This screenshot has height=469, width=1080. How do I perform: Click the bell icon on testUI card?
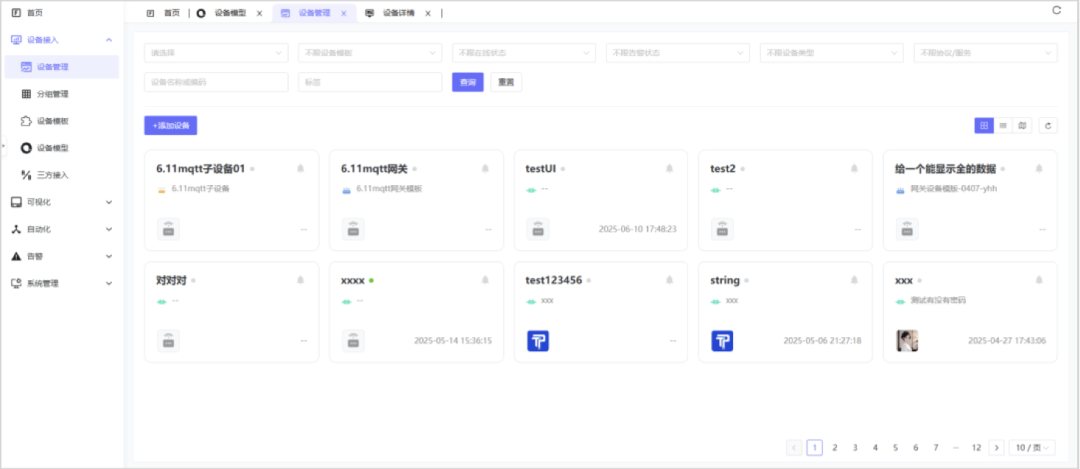[670, 169]
